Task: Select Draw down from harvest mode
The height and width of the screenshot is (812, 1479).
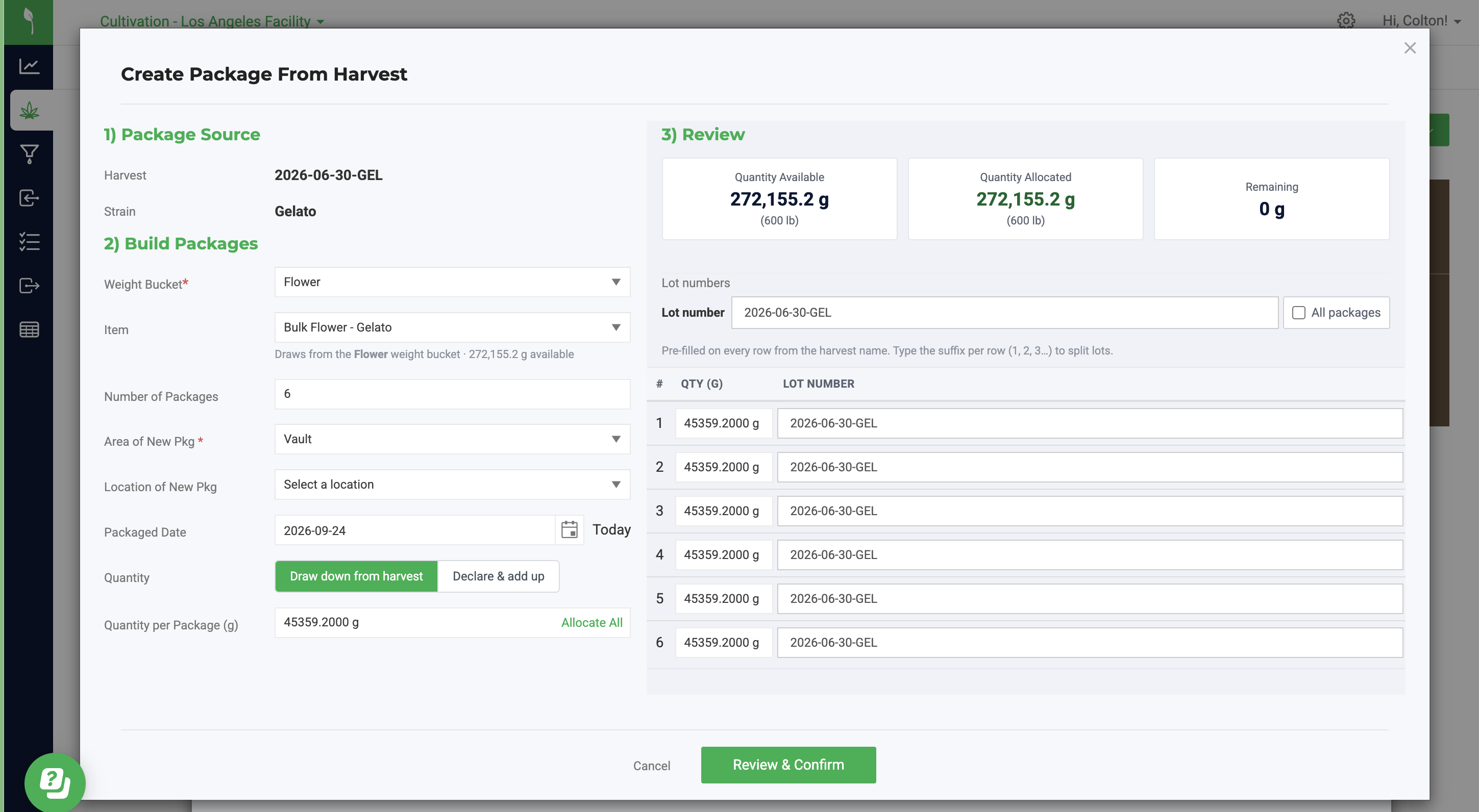Action: (356, 576)
